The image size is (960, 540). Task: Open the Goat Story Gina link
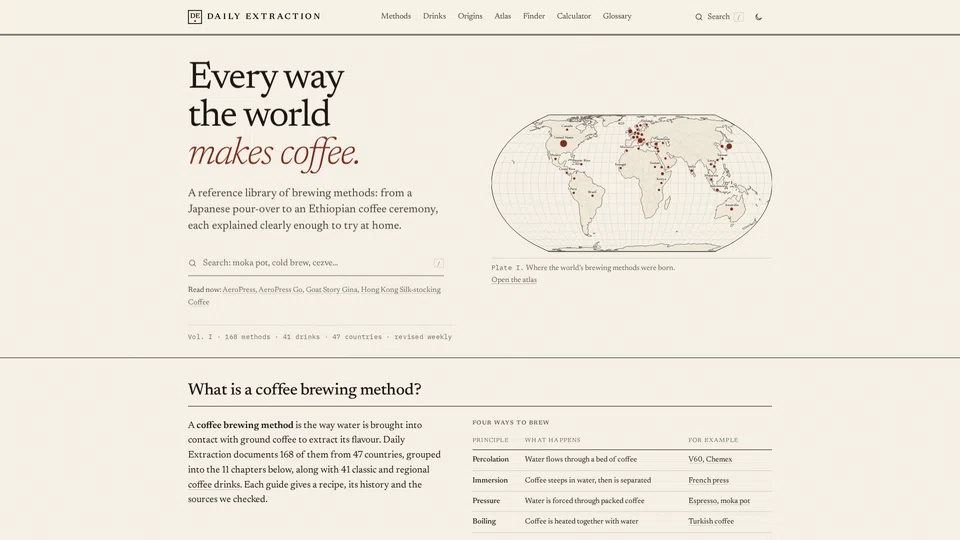pyautogui.click(x=331, y=290)
